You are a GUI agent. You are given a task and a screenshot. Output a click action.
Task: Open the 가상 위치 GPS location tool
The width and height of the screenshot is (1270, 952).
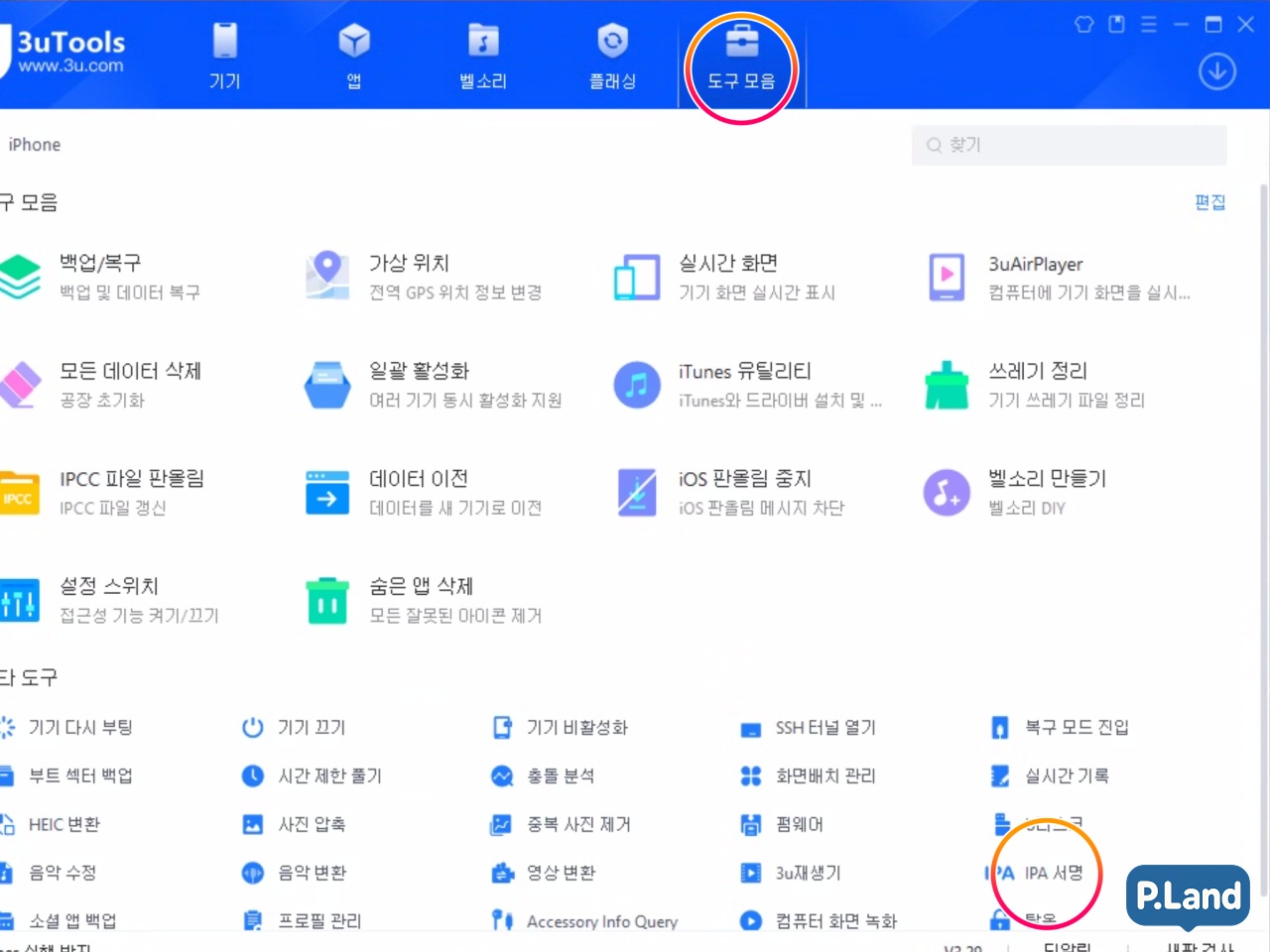(x=327, y=276)
